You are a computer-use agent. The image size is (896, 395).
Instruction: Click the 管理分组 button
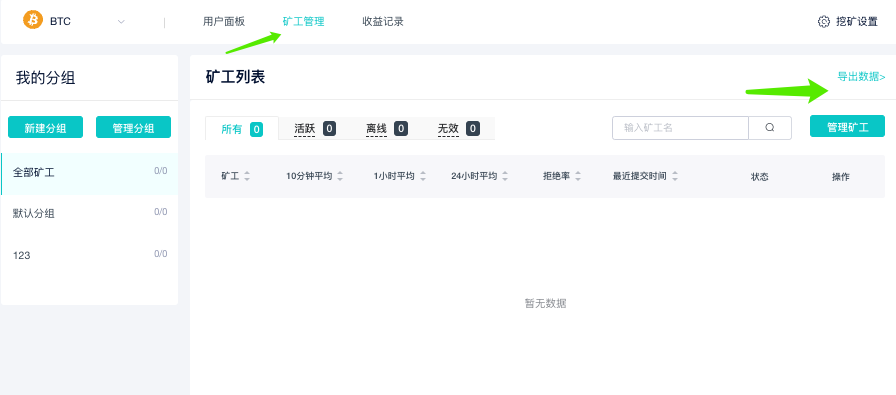[x=133, y=127]
